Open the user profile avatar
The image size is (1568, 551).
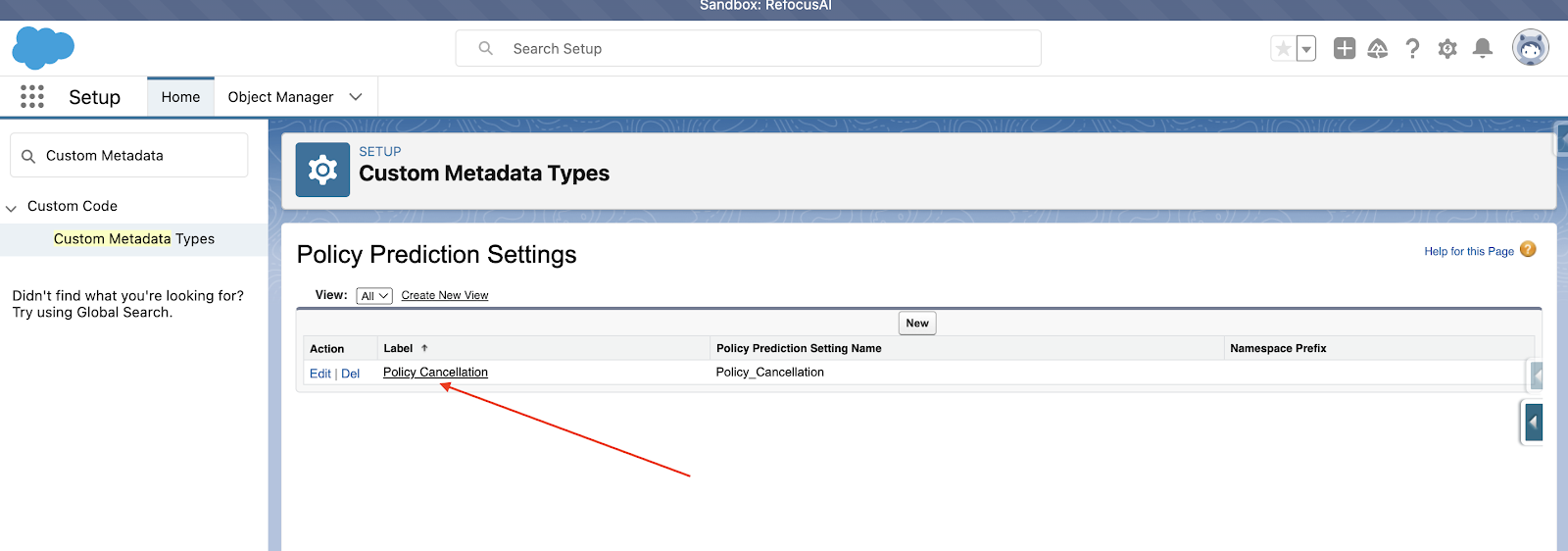[x=1530, y=47]
